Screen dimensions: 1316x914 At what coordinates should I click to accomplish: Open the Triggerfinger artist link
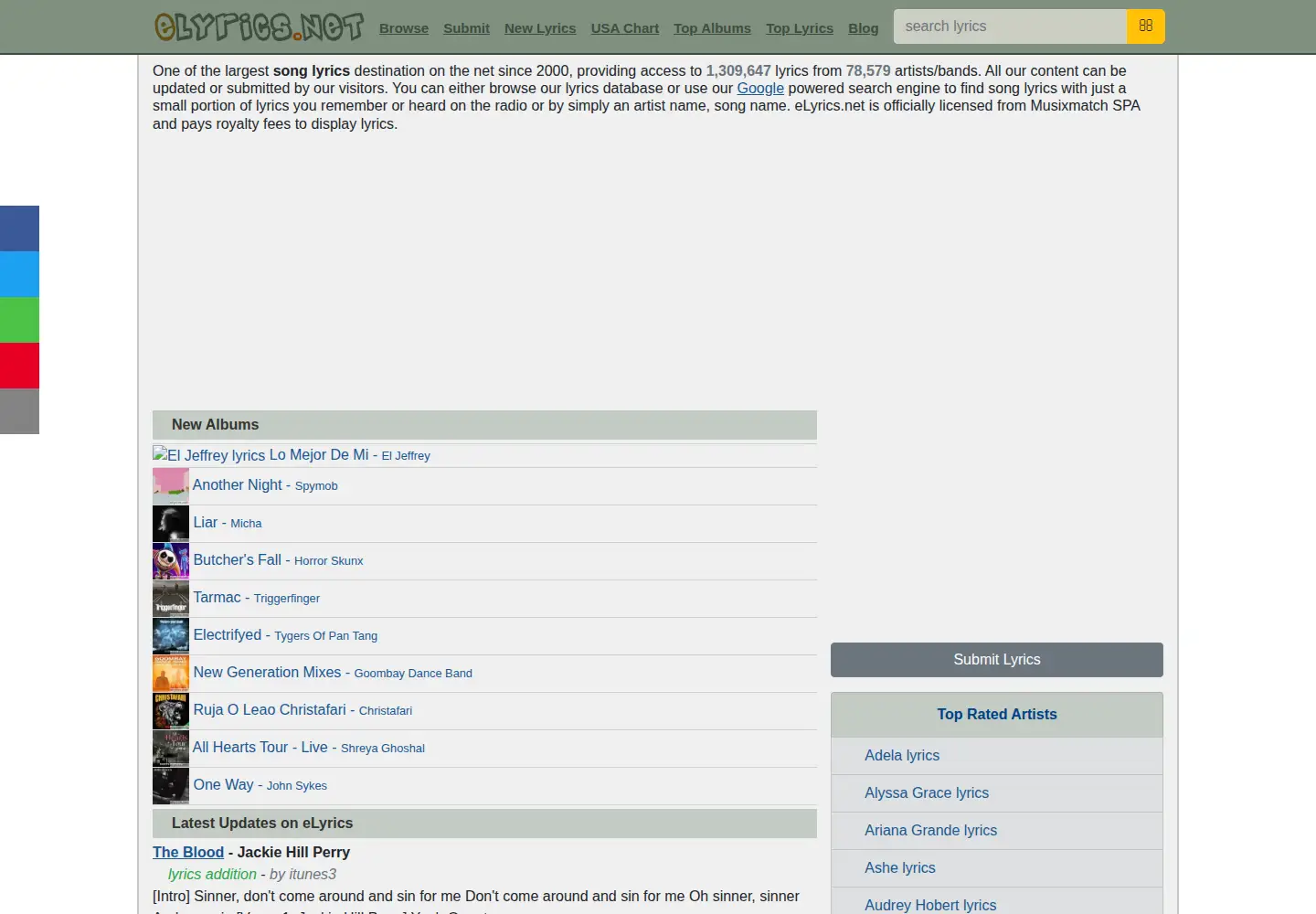coord(287,599)
